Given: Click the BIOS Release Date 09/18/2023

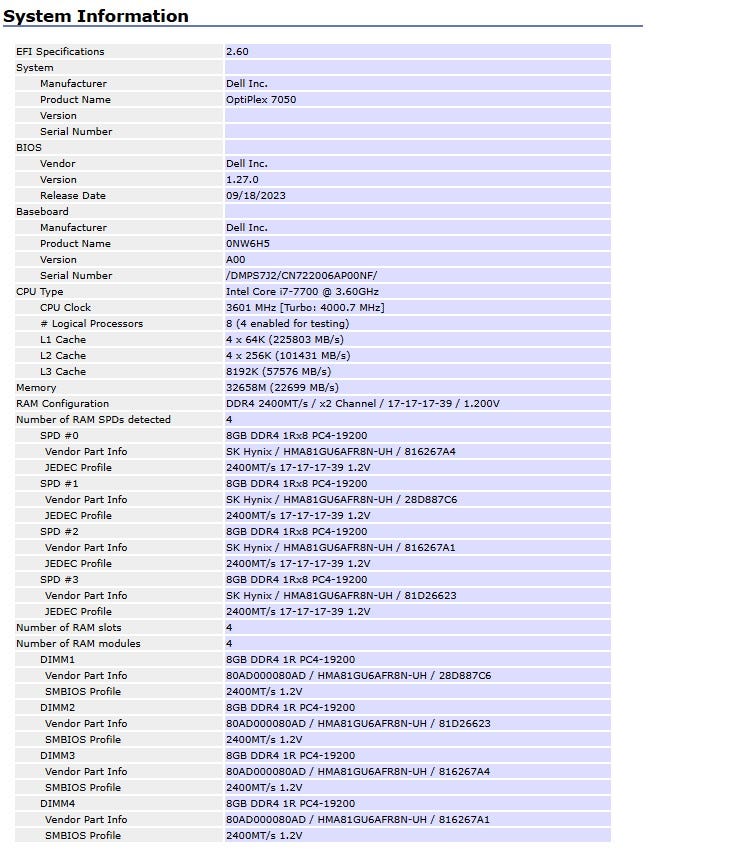Looking at the screenshot, I should point(255,196).
